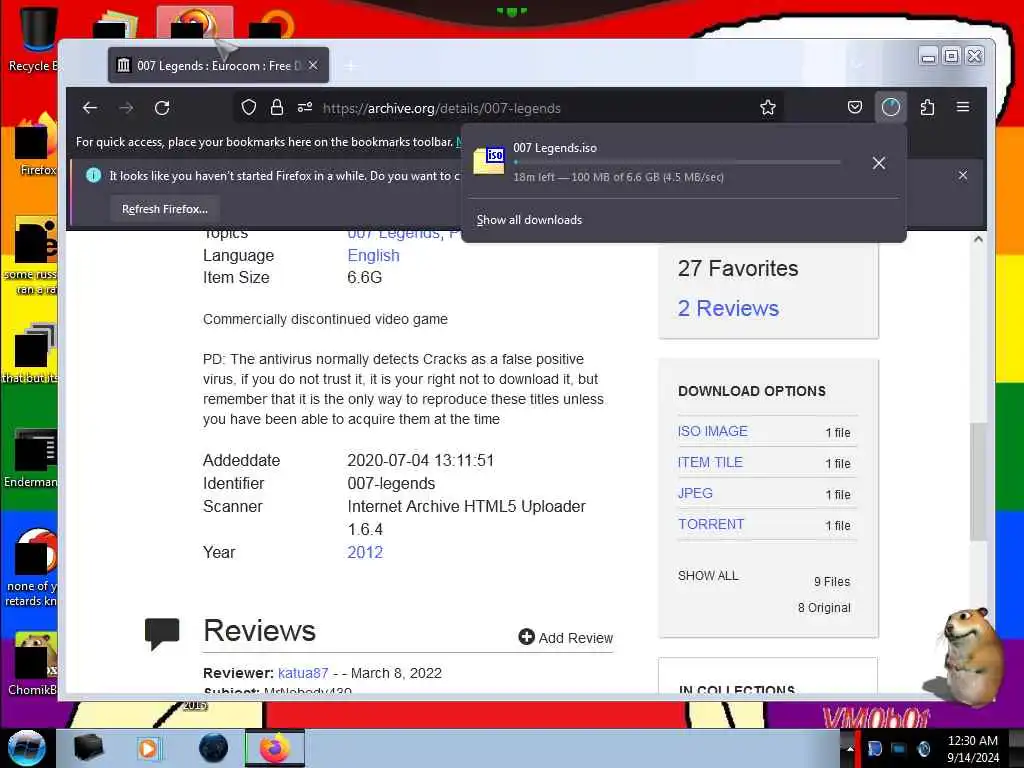Open the media player taskbar icon
This screenshot has height=768, width=1024.
[x=148, y=748]
